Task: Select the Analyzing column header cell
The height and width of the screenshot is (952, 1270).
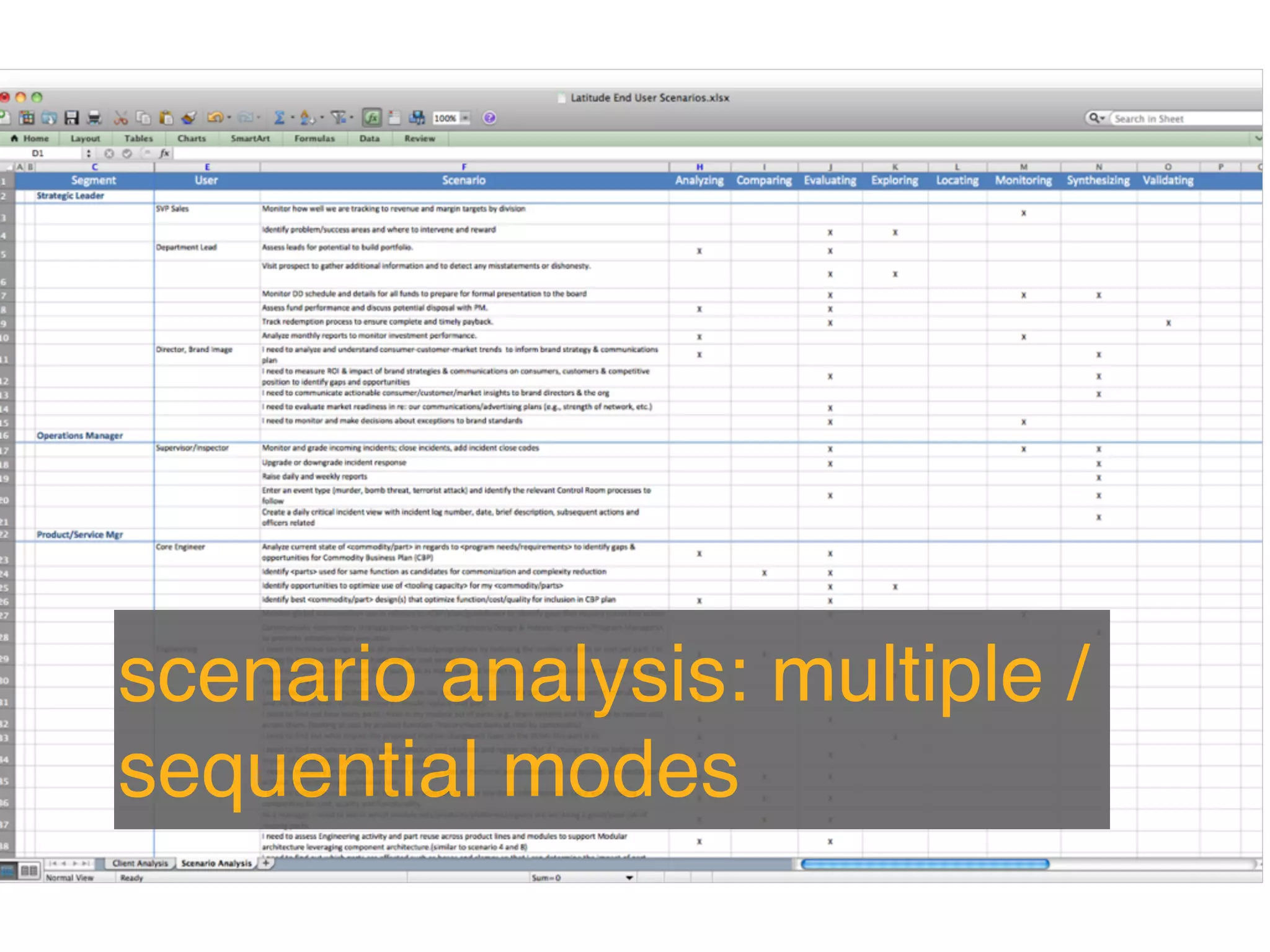Action: tap(699, 180)
